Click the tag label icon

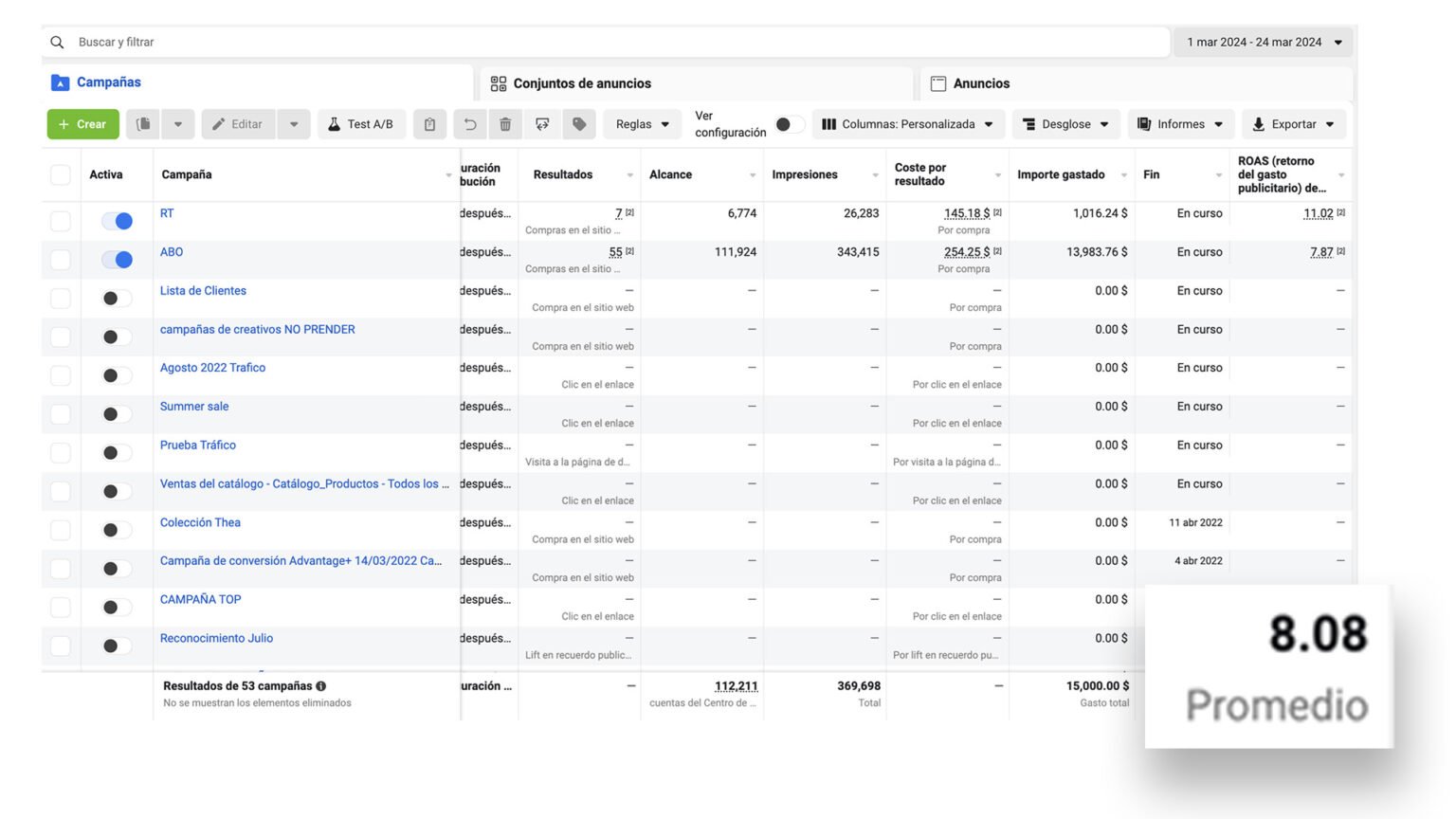(x=579, y=124)
